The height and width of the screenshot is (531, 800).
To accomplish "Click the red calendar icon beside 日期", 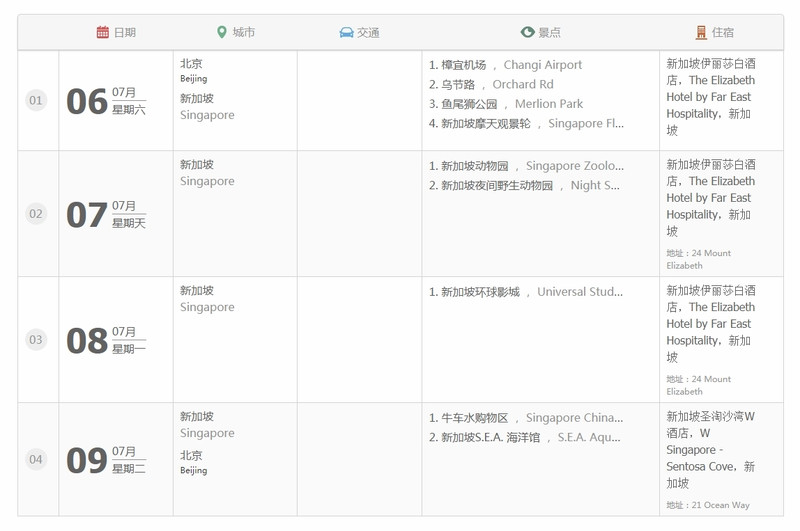I will [x=103, y=32].
